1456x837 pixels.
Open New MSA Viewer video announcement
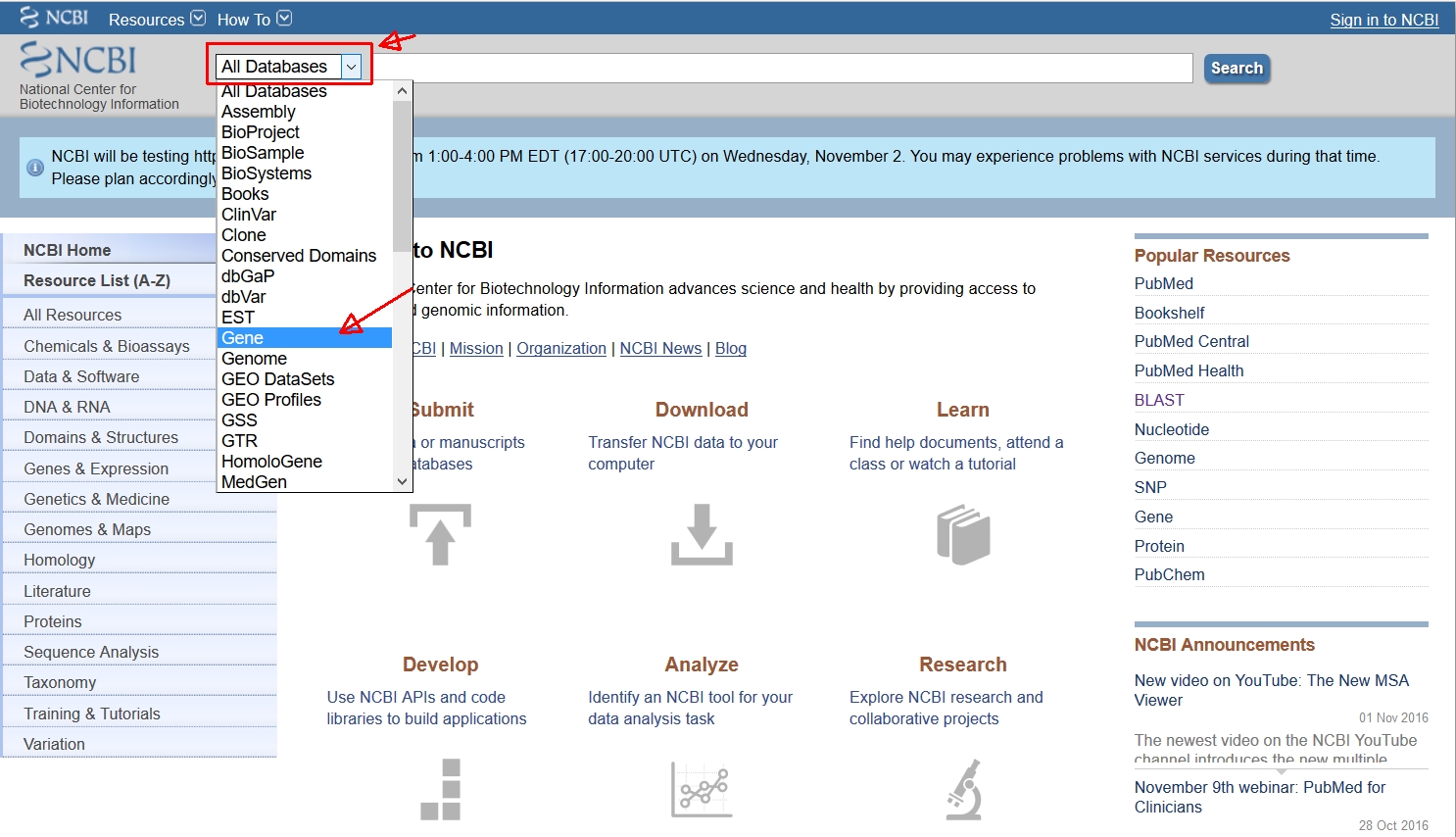(x=1272, y=690)
